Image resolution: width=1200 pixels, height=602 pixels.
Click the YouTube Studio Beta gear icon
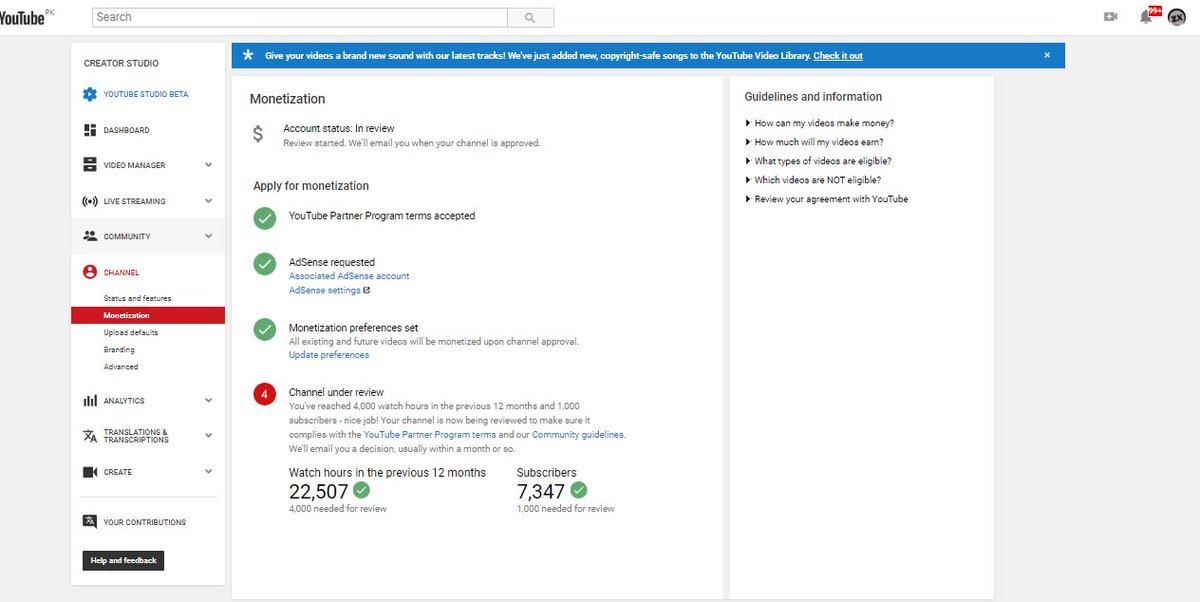pyautogui.click(x=90, y=94)
